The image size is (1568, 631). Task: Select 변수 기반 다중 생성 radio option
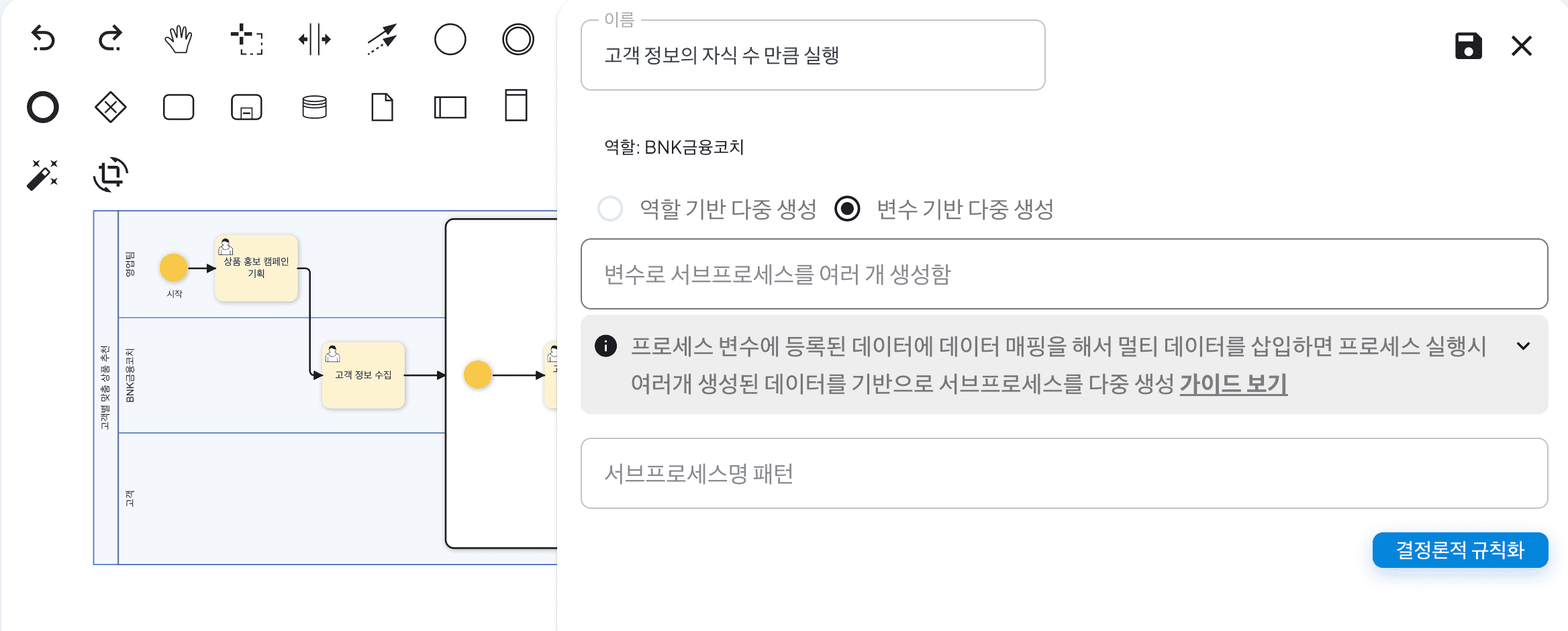[x=847, y=209]
